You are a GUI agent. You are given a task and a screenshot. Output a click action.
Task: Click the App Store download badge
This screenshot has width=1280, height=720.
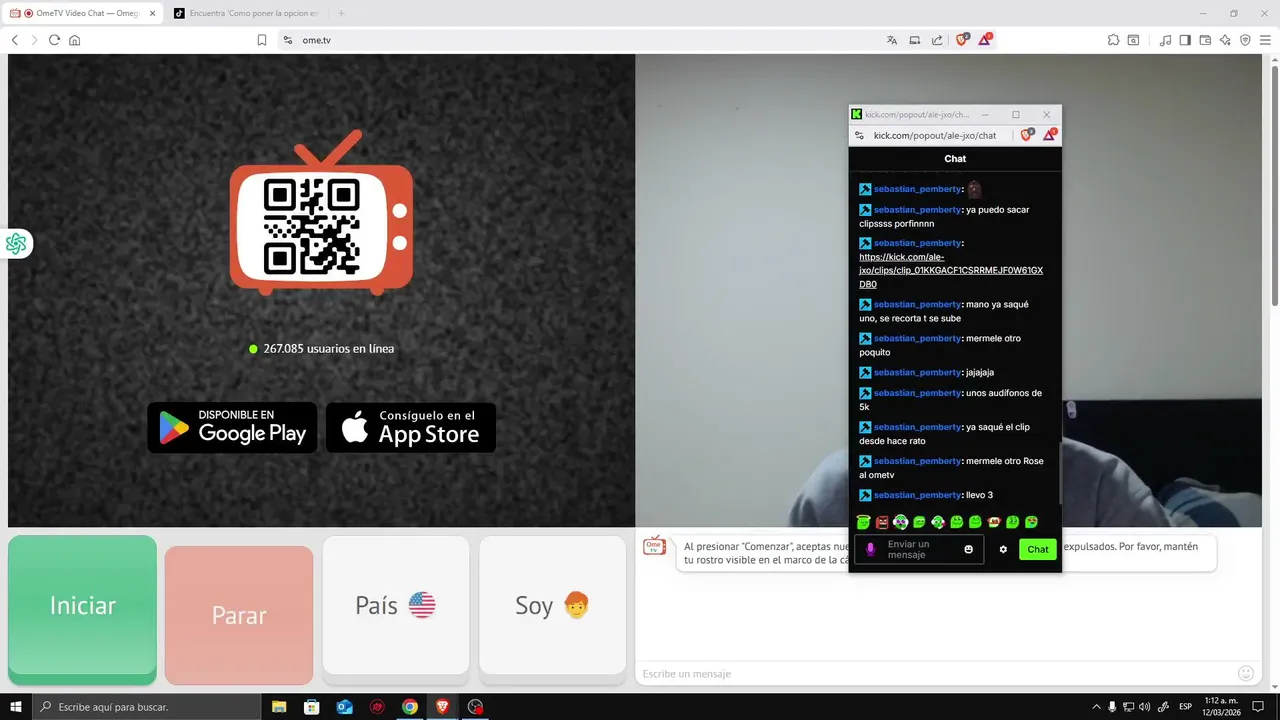coord(411,428)
